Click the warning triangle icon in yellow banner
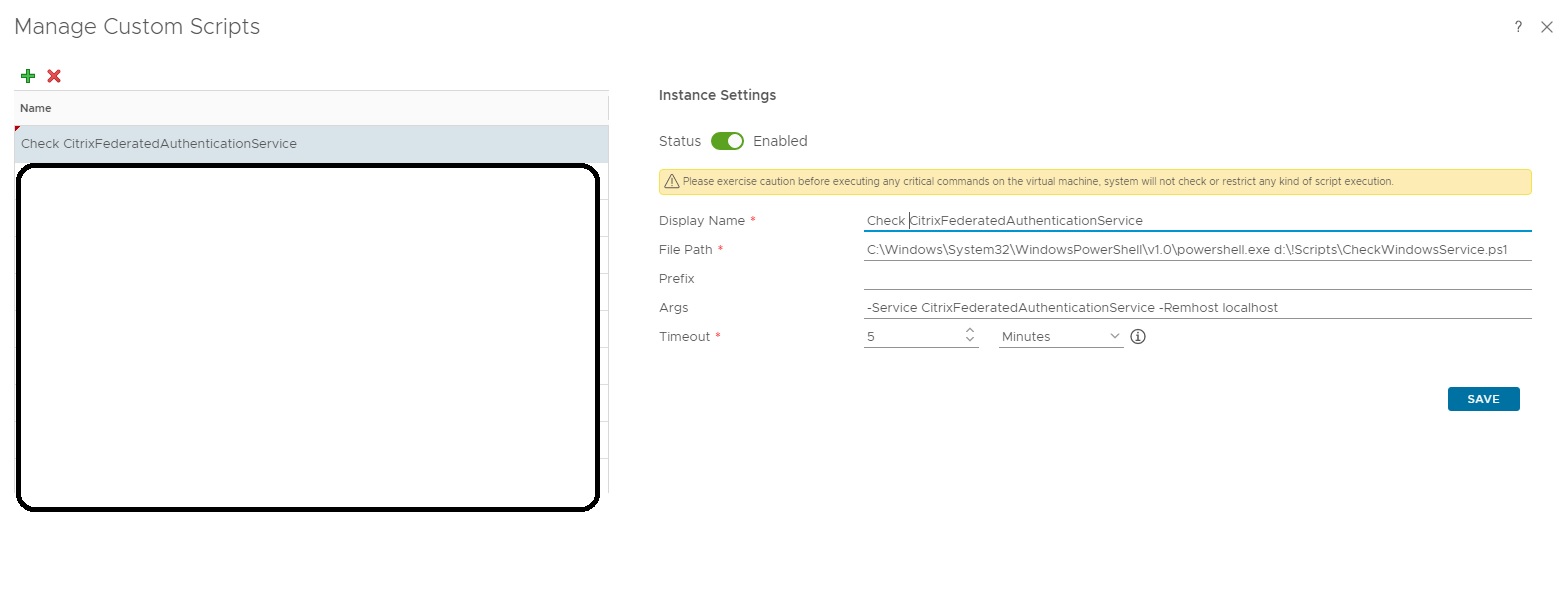Viewport: 1568px width, 592px height. (x=672, y=182)
